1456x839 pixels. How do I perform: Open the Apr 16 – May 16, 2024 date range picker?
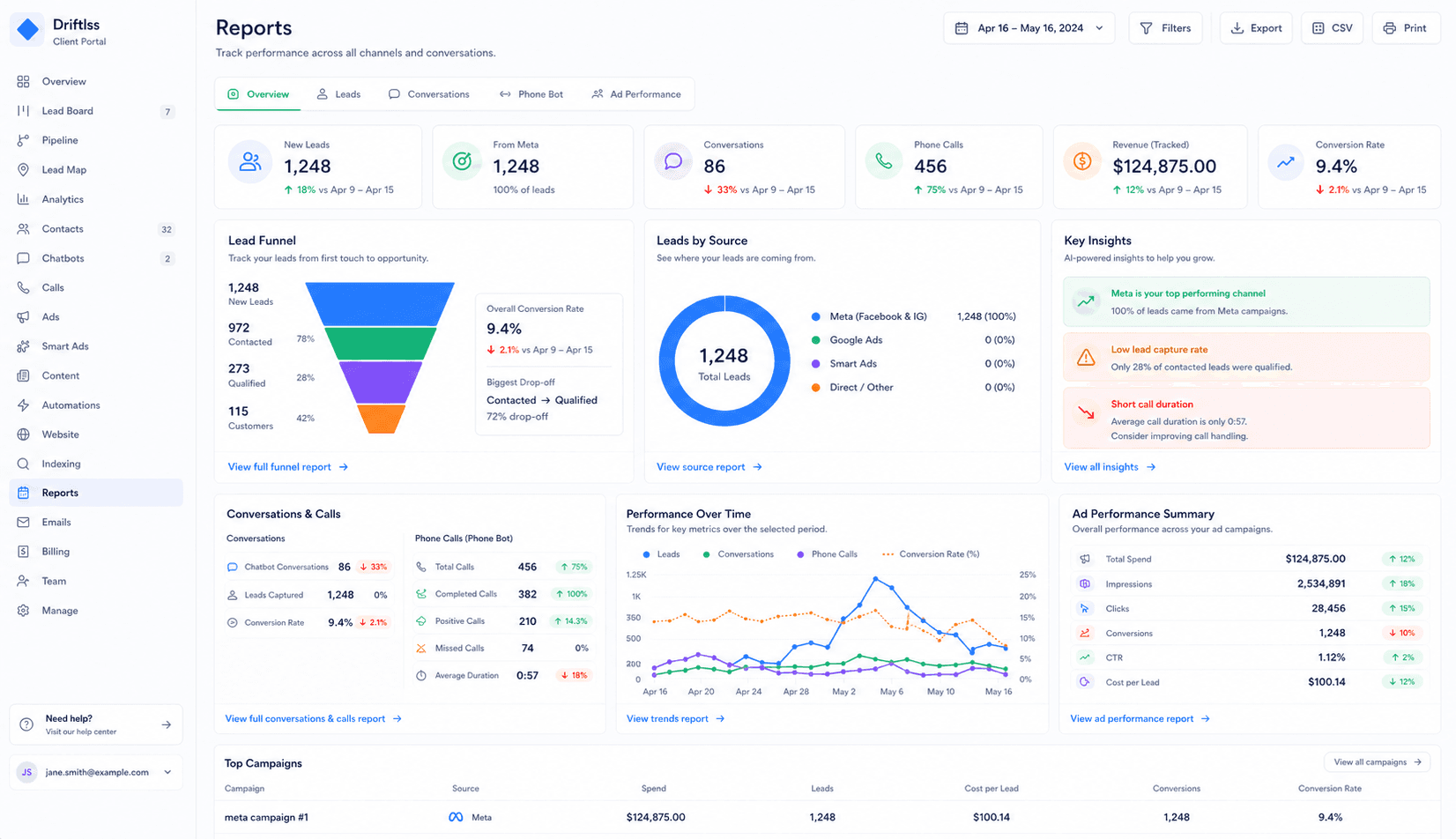point(1029,28)
